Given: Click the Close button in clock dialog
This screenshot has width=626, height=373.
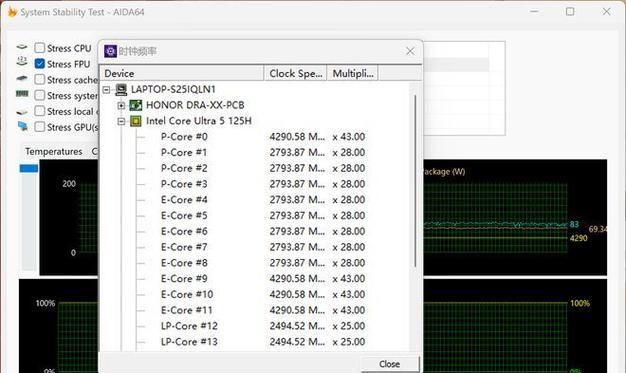Looking at the screenshot, I should (390, 364).
